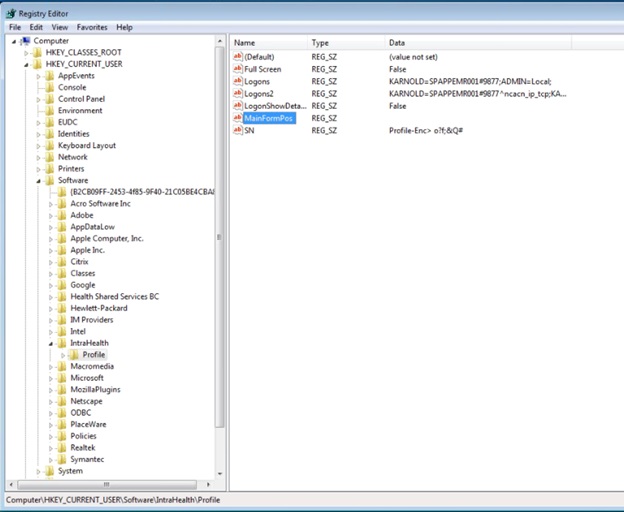Select the LogonShowDeta... value entry
The image size is (624, 512).
[273, 106]
